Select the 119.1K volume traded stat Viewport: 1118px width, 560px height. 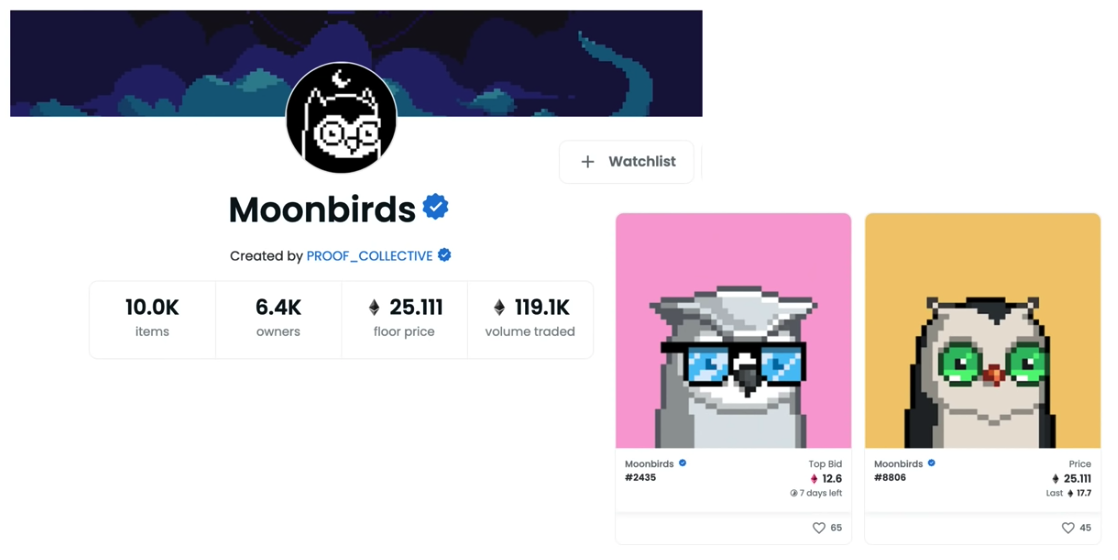(530, 320)
